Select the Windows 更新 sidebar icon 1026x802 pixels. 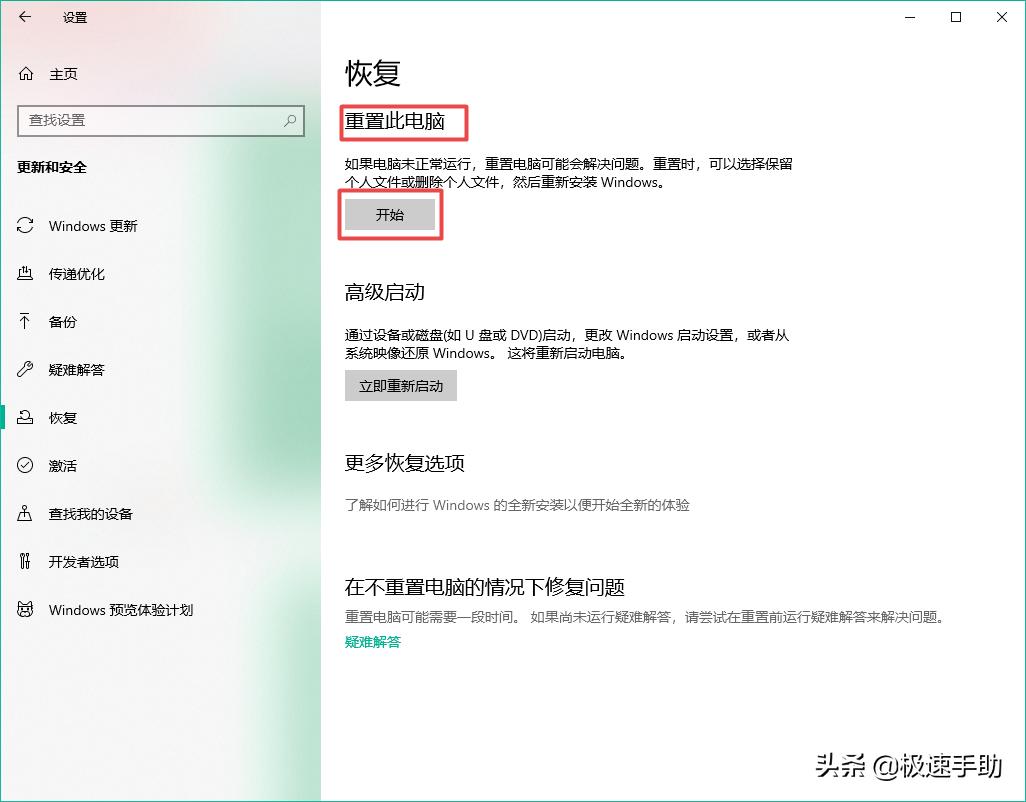click(27, 226)
